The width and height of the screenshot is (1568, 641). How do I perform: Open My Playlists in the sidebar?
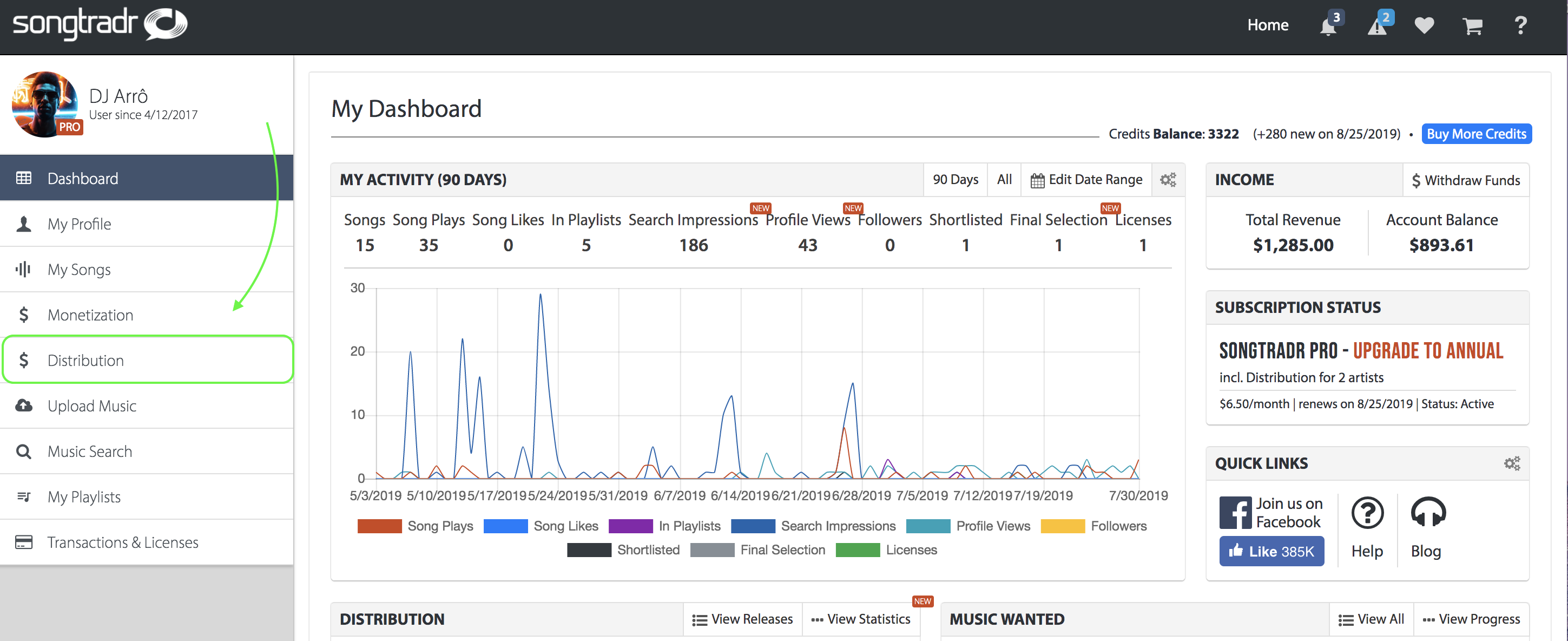[147, 496]
